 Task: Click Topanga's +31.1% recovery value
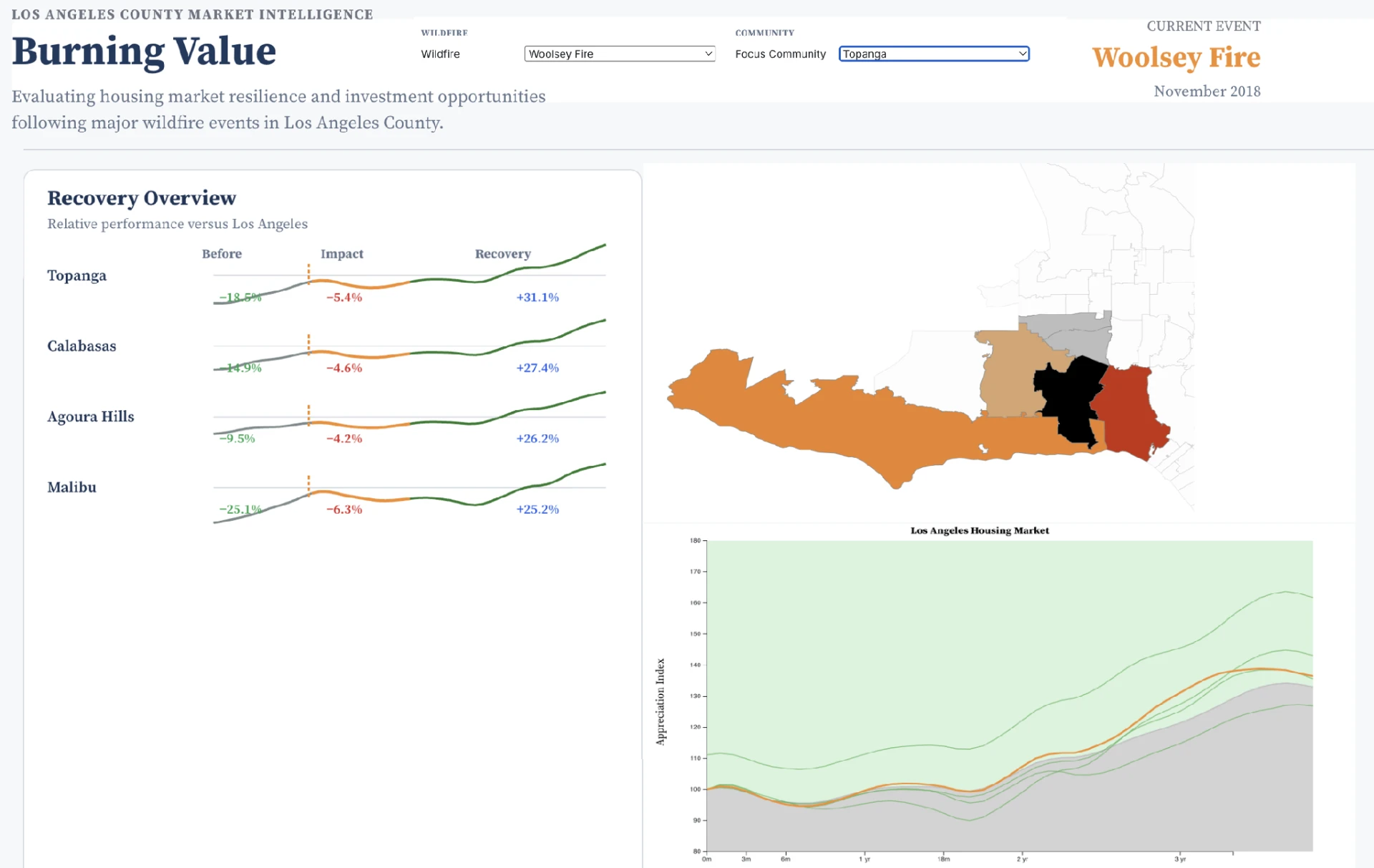(x=537, y=298)
